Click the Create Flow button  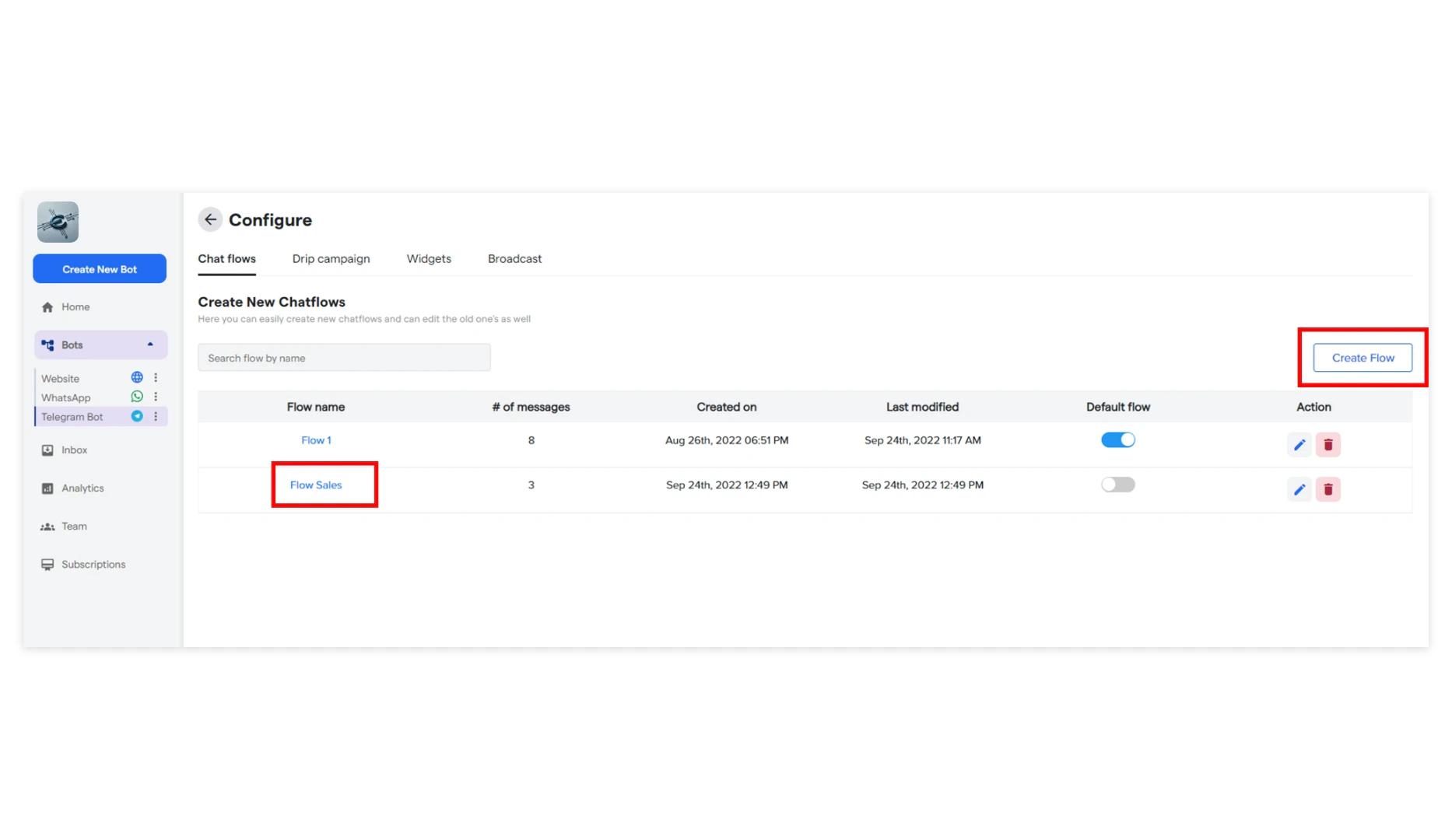(x=1363, y=358)
